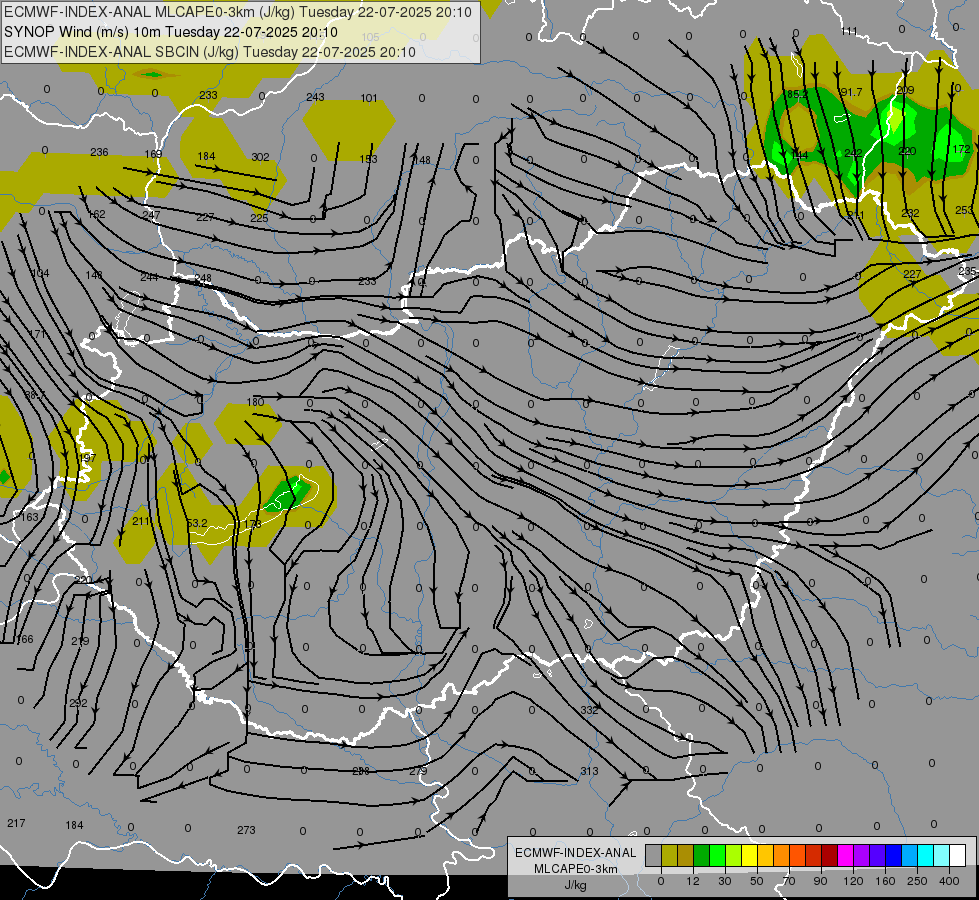Click the legend scale value 12
Image resolution: width=979 pixels, height=900 pixels.
click(x=692, y=881)
